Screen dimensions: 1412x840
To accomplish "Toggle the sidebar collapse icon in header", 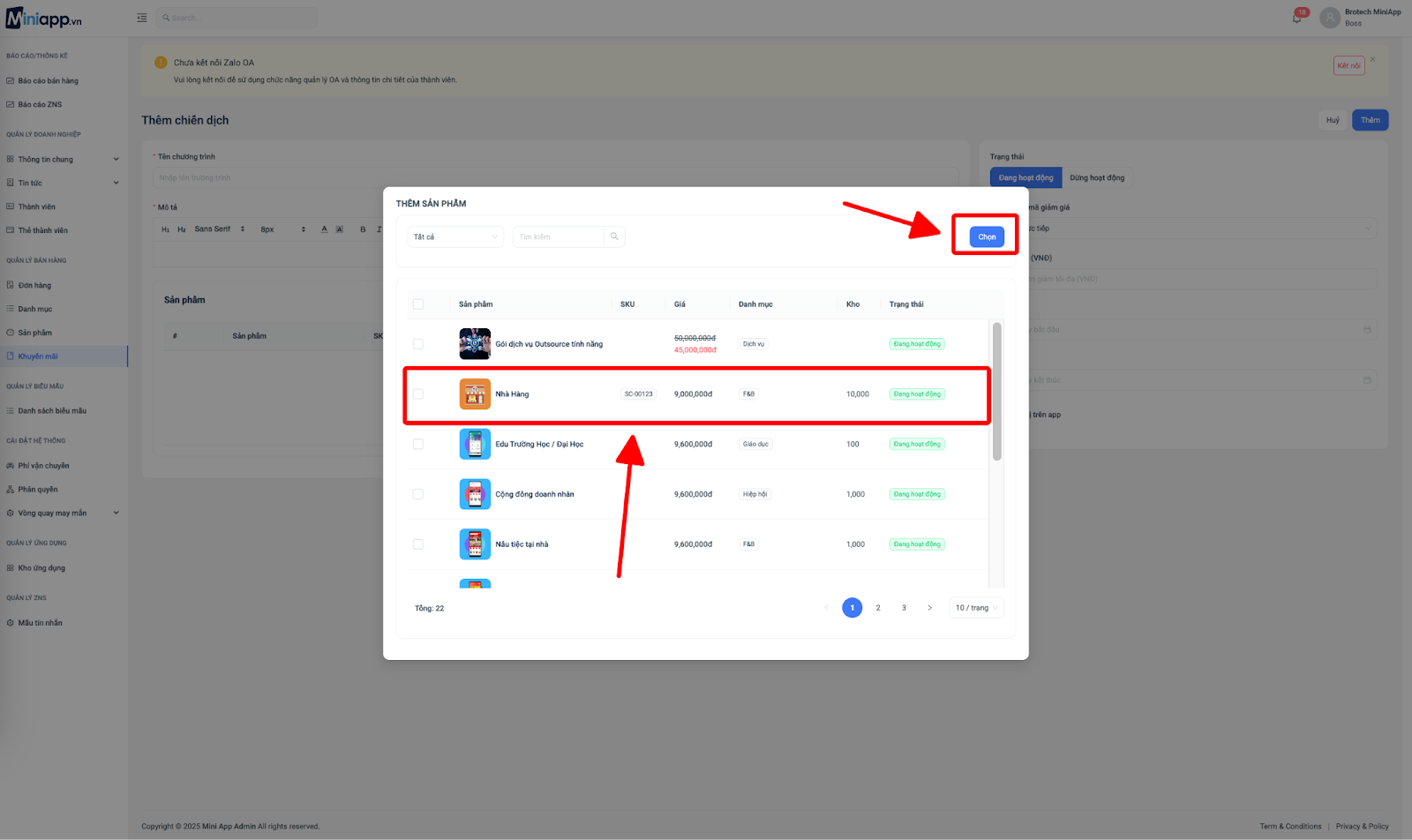I will tap(142, 18).
